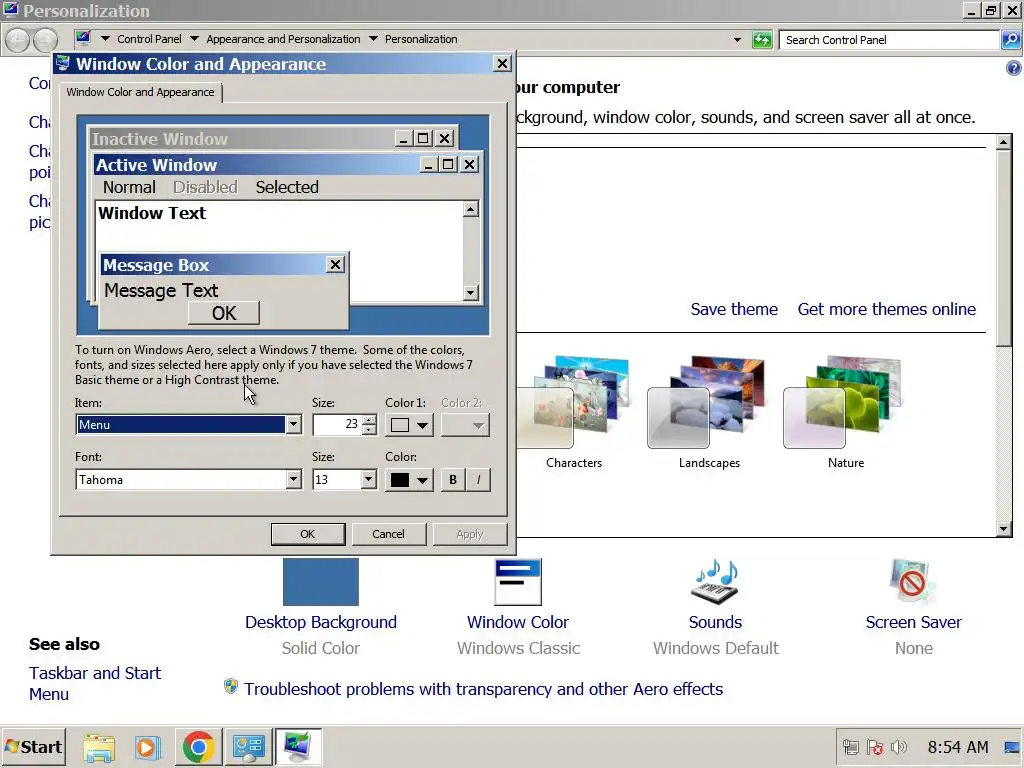Open the address bar history dropdown
Image resolution: width=1024 pixels, height=768 pixels.
(737, 39)
